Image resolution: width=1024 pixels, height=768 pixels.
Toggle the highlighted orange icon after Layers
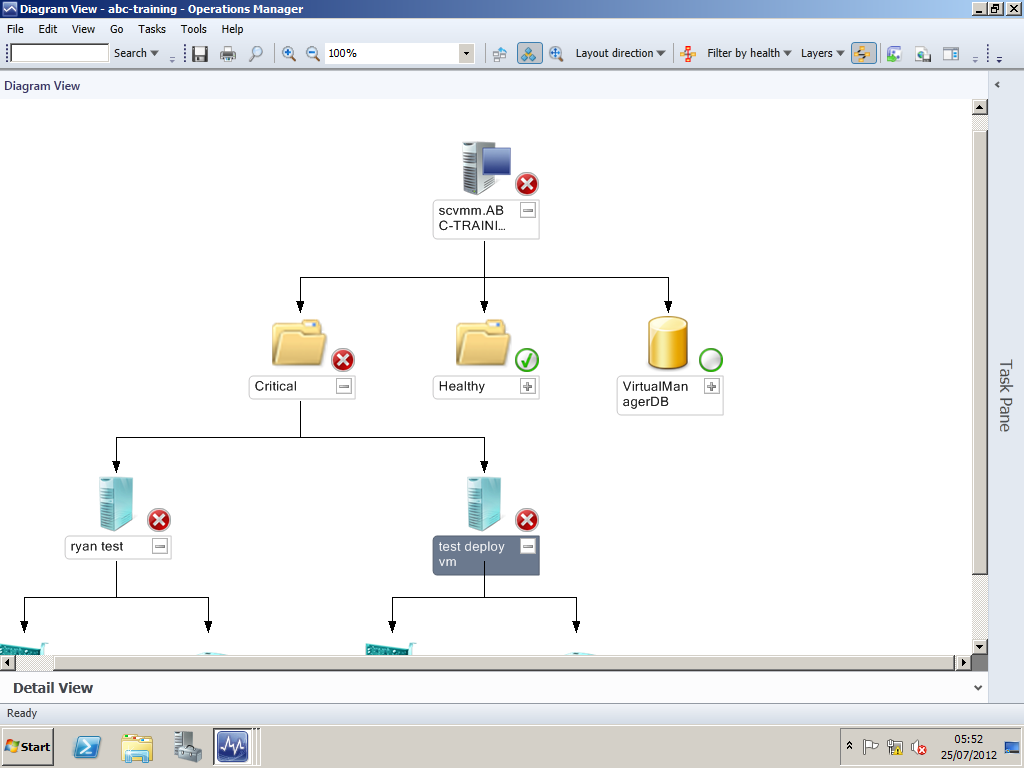[x=863, y=54]
